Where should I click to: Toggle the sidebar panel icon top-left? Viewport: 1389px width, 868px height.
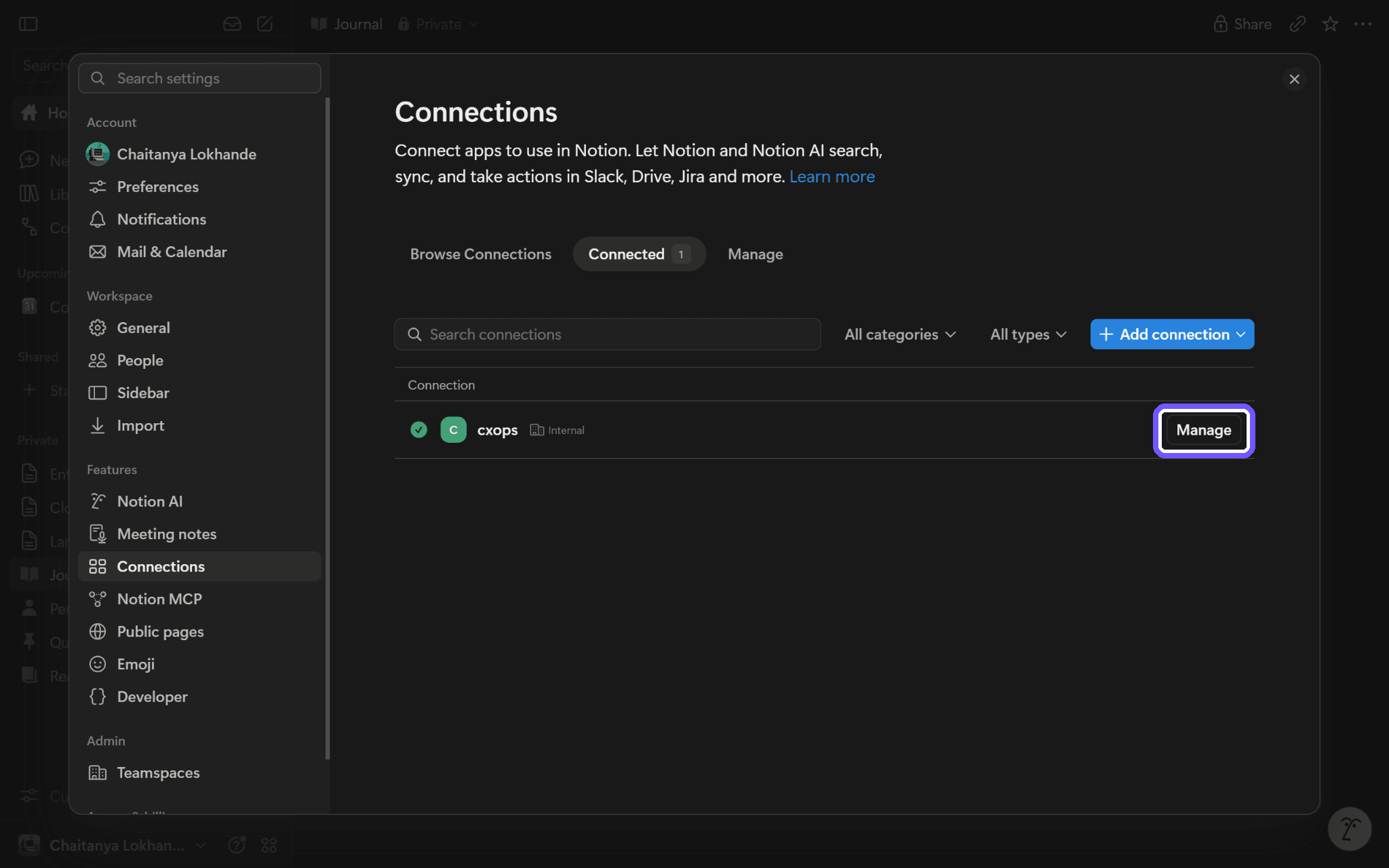click(x=28, y=24)
